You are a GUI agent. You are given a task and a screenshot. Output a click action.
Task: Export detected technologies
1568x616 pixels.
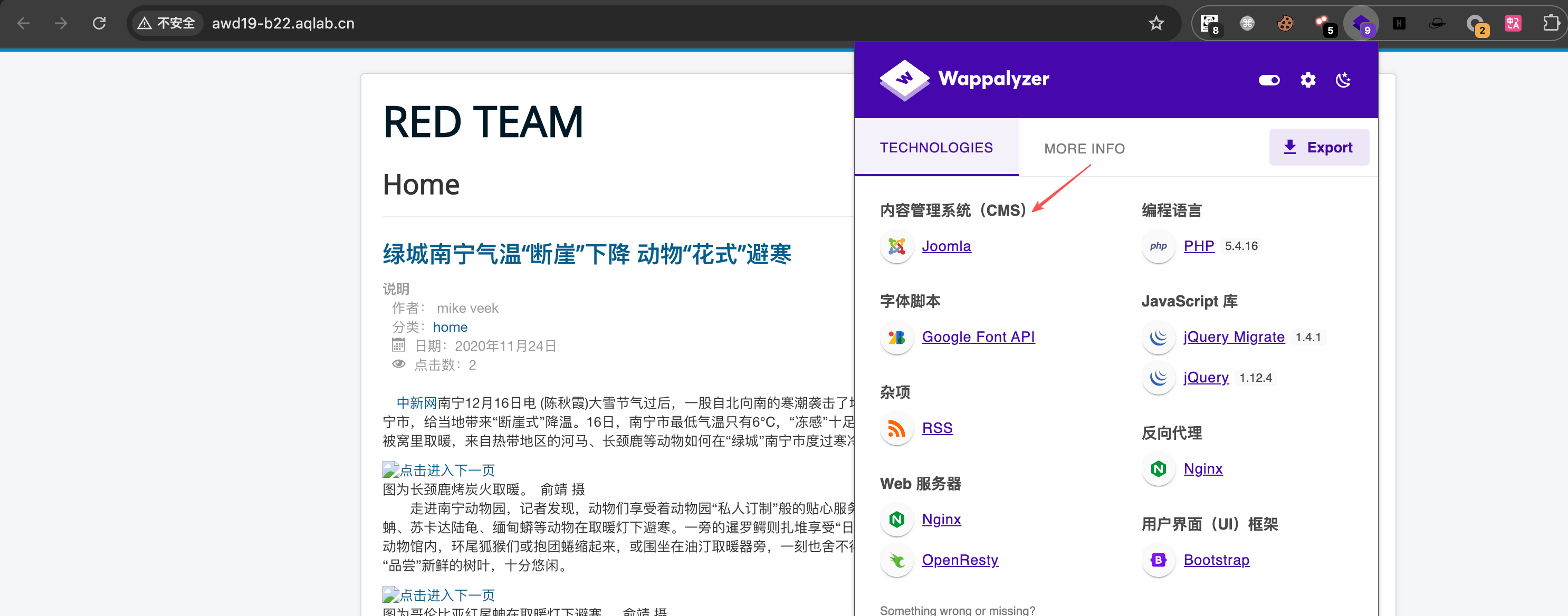coord(1318,147)
